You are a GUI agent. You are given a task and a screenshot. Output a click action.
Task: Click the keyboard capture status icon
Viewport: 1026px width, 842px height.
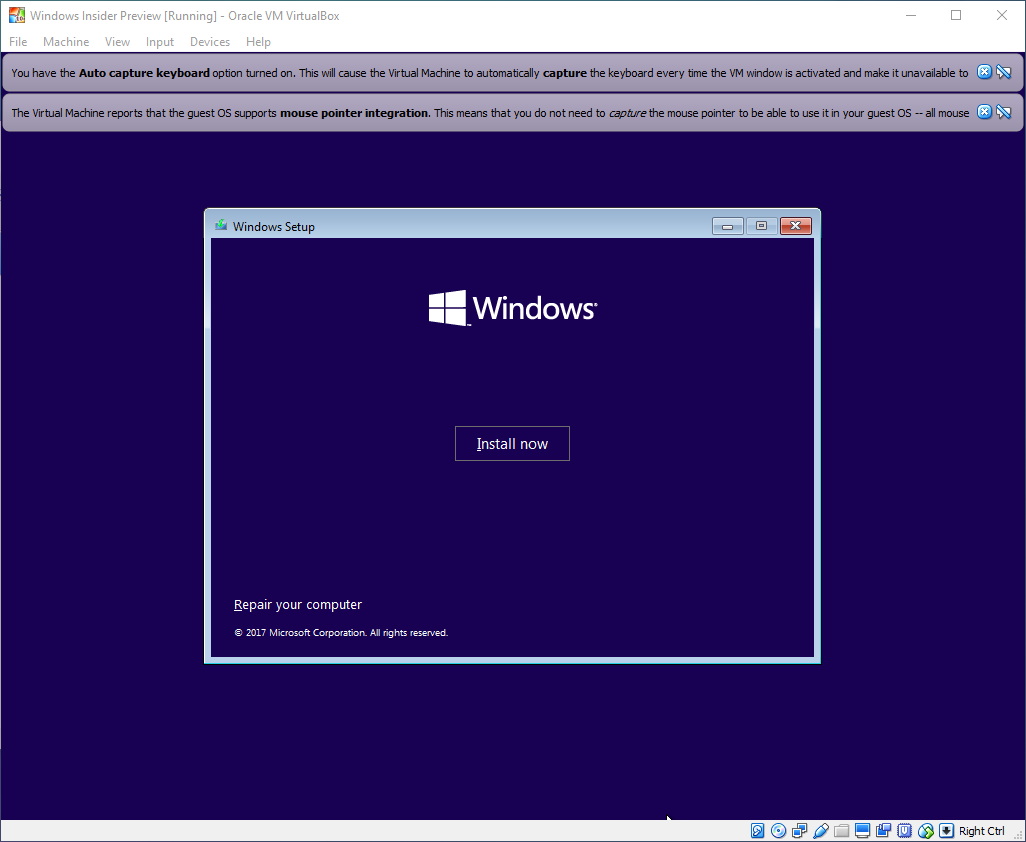pos(944,830)
